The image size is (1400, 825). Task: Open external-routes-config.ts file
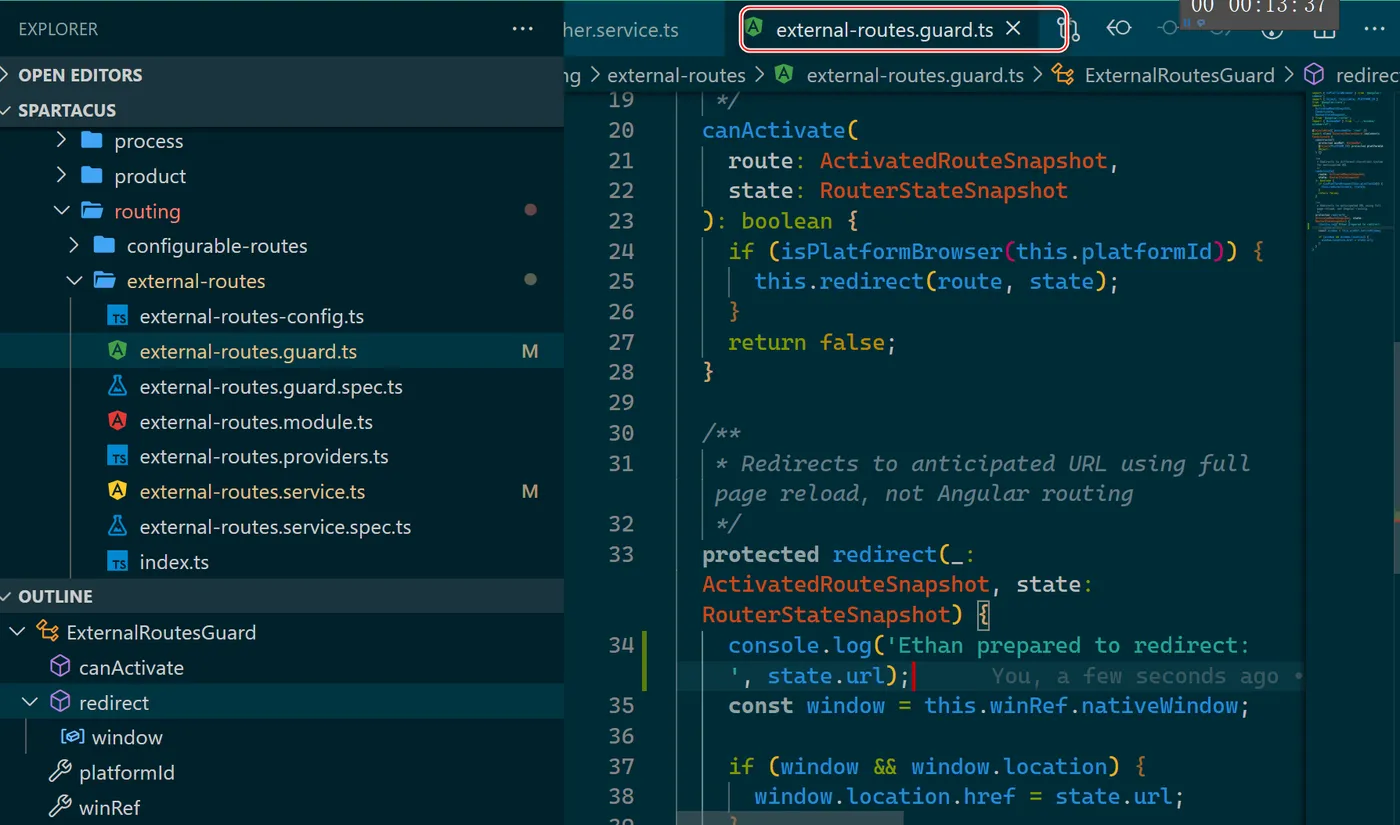click(x=251, y=316)
